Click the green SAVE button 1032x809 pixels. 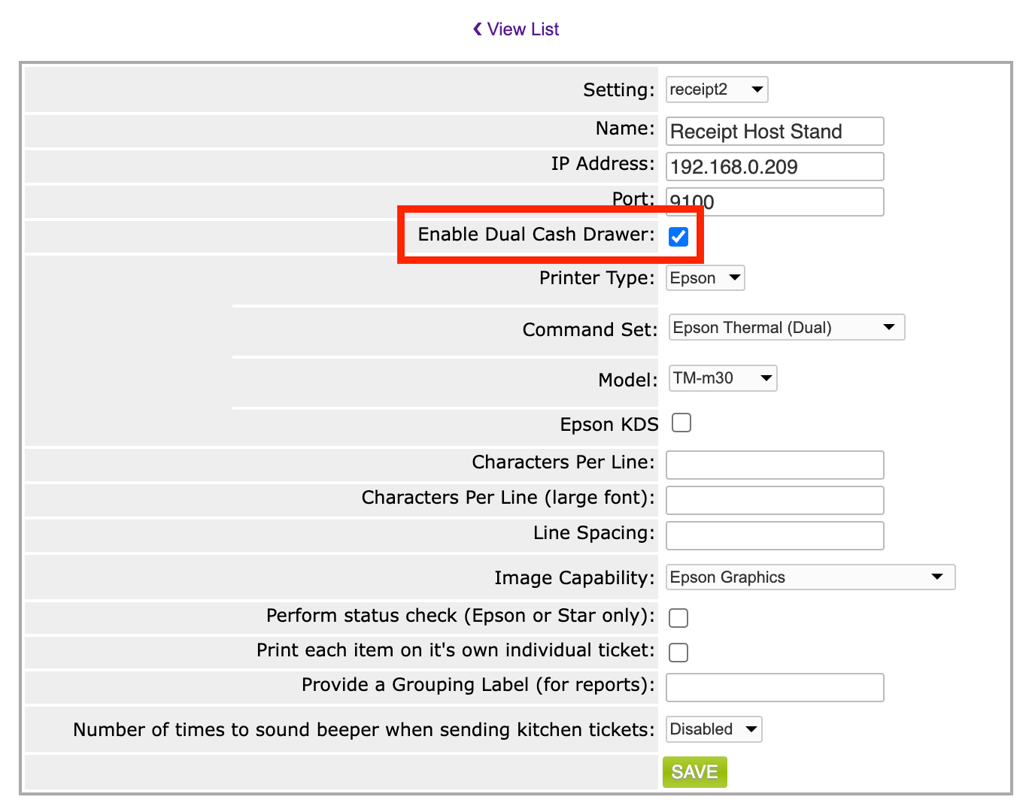[694, 771]
